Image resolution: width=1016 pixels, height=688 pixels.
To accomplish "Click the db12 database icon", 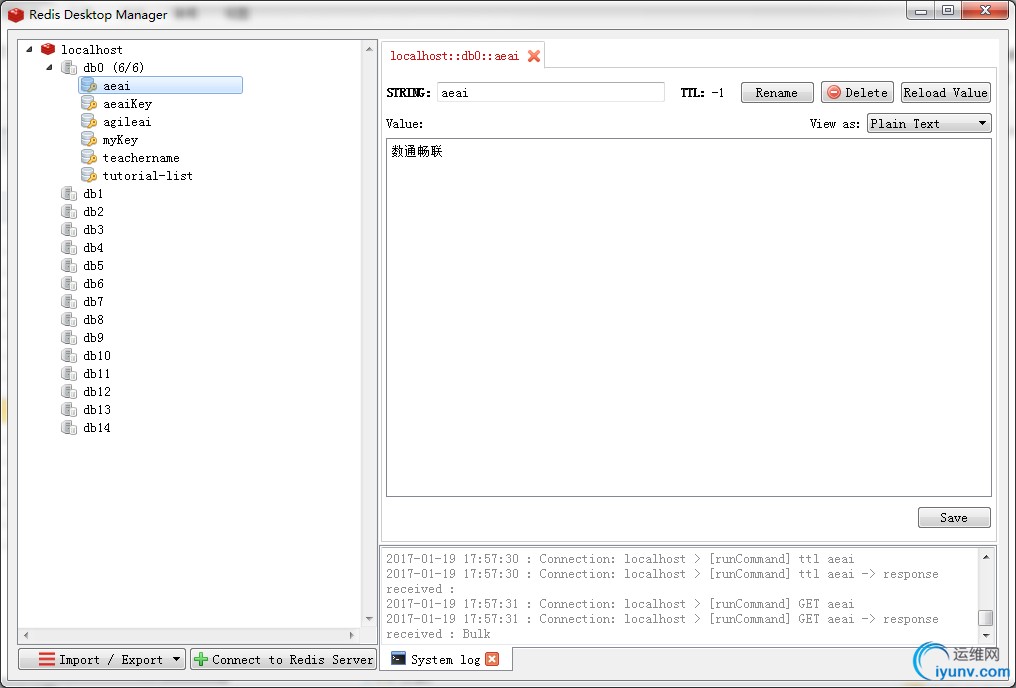I will coord(69,391).
